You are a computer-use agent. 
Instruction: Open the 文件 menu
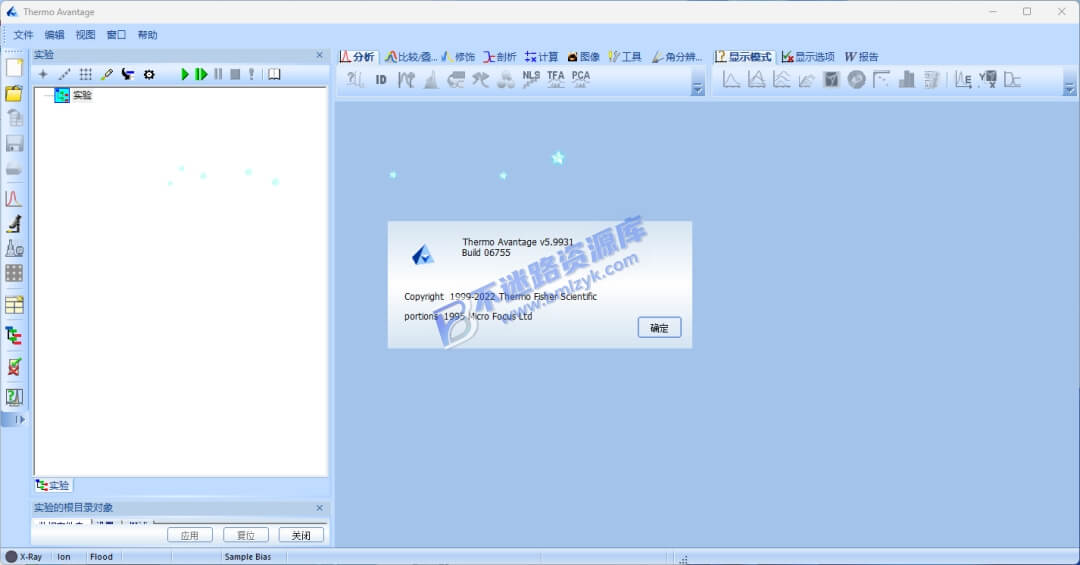23,35
